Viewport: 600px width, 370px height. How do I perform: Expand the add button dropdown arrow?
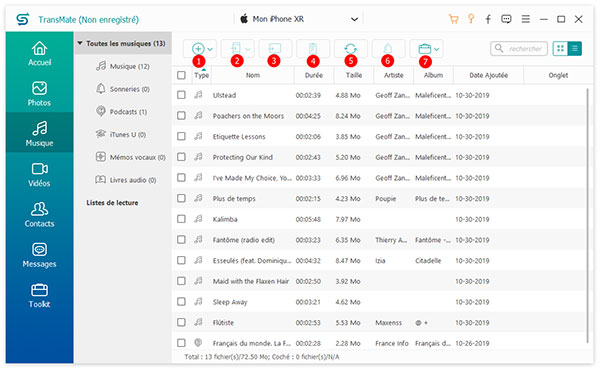pyautogui.click(x=210, y=49)
